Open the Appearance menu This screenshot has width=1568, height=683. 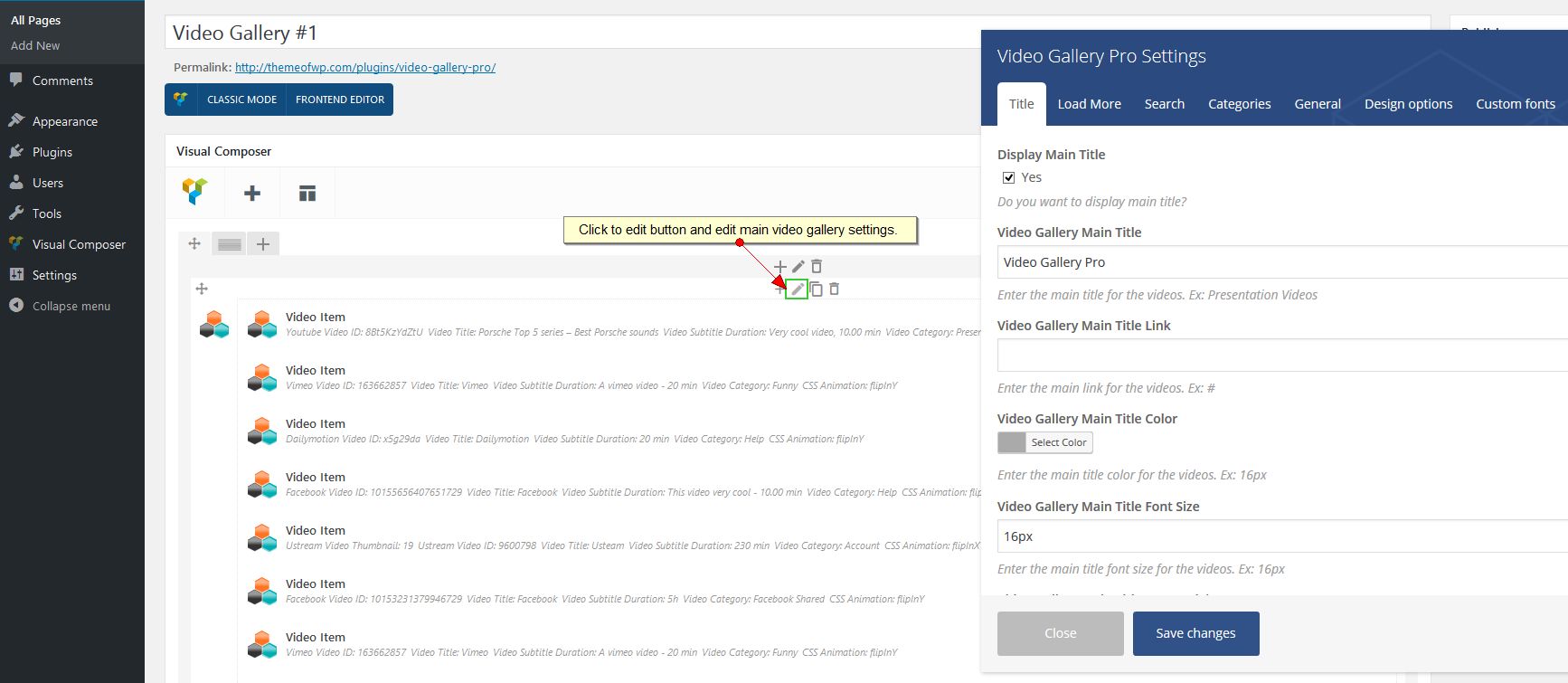[x=65, y=121]
